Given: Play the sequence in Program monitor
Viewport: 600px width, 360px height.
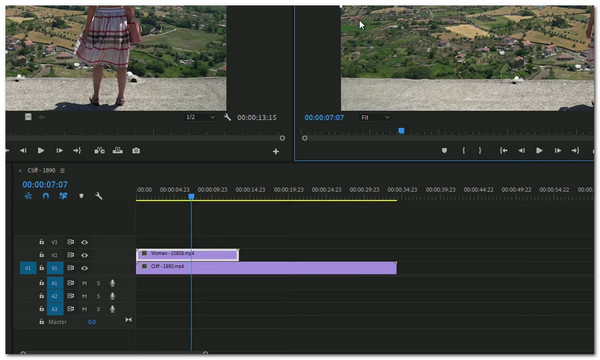Looking at the screenshot, I should 540,151.
